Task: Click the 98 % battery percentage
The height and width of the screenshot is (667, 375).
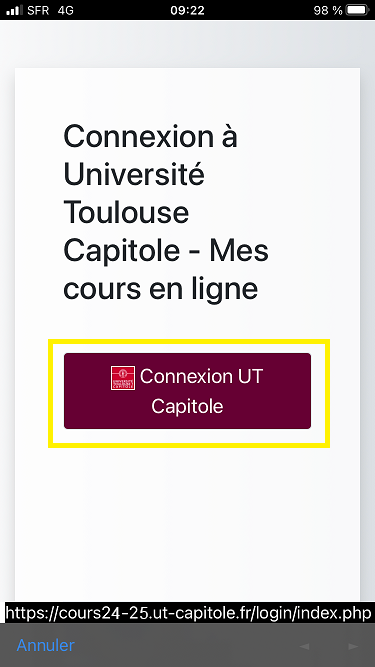Action: [328, 10]
